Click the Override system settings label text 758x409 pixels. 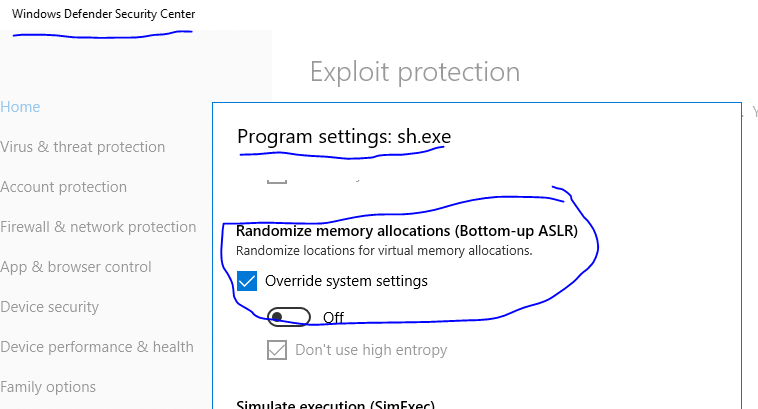(x=346, y=281)
